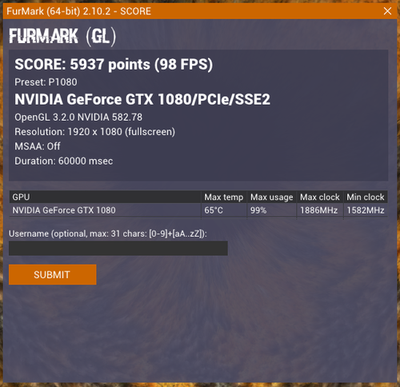Image resolution: width=400 pixels, height=387 pixels.
Task: Click the GPU column header
Action: tap(105, 197)
